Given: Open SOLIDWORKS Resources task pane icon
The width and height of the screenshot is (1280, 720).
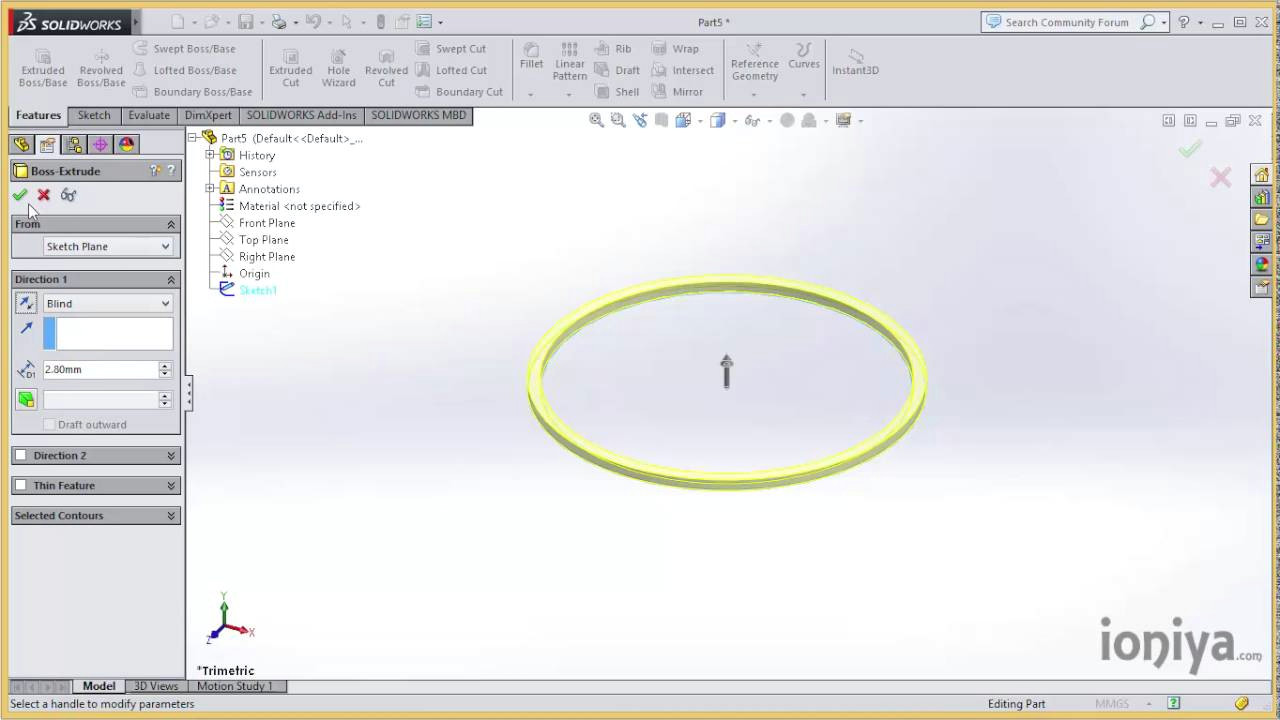Looking at the screenshot, I should point(1261,175).
